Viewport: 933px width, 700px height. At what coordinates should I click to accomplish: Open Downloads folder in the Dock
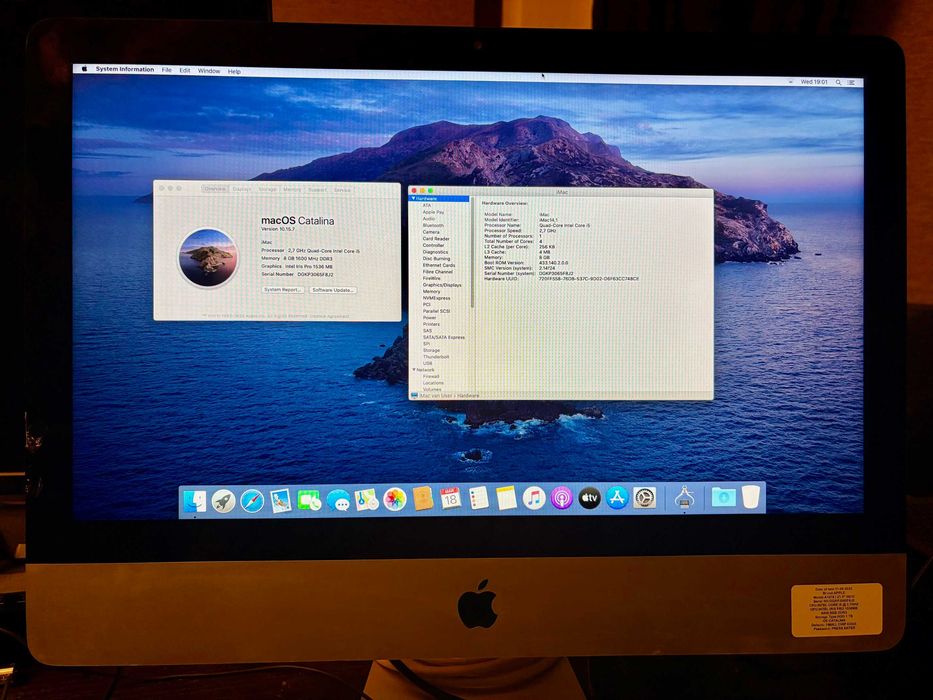[x=724, y=497]
